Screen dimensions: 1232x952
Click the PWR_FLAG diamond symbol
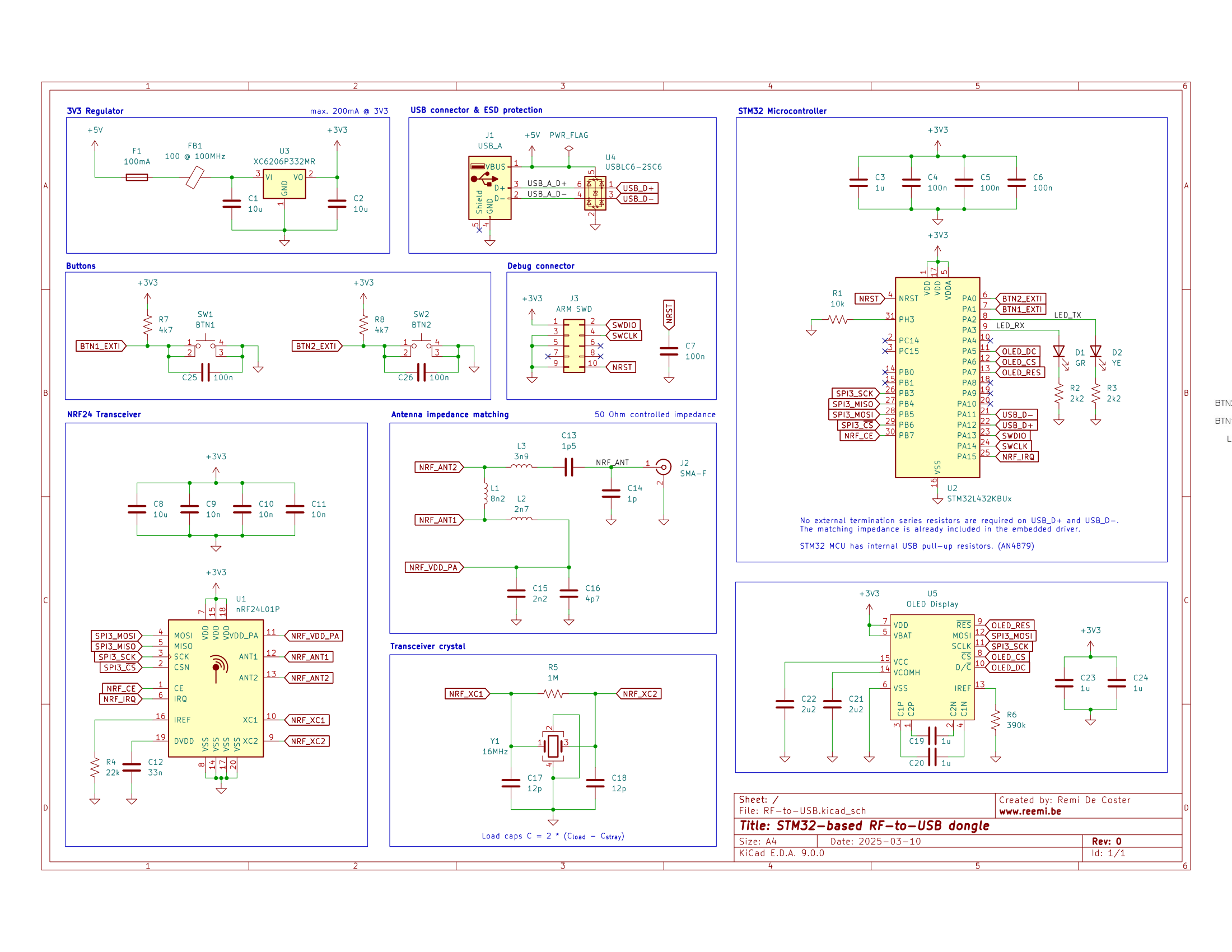coord(568,149)
